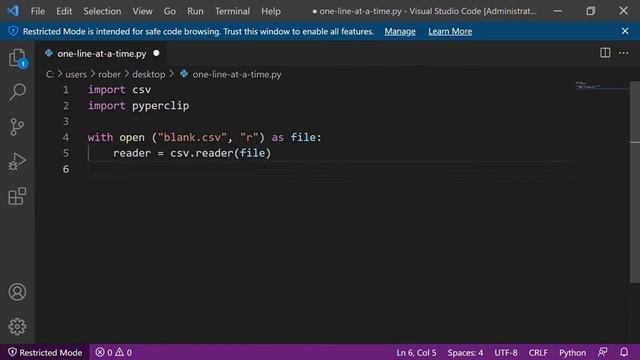Split the editor to the right
The width and height of the screenshot is (640, 360).
[x=605, y=53]
